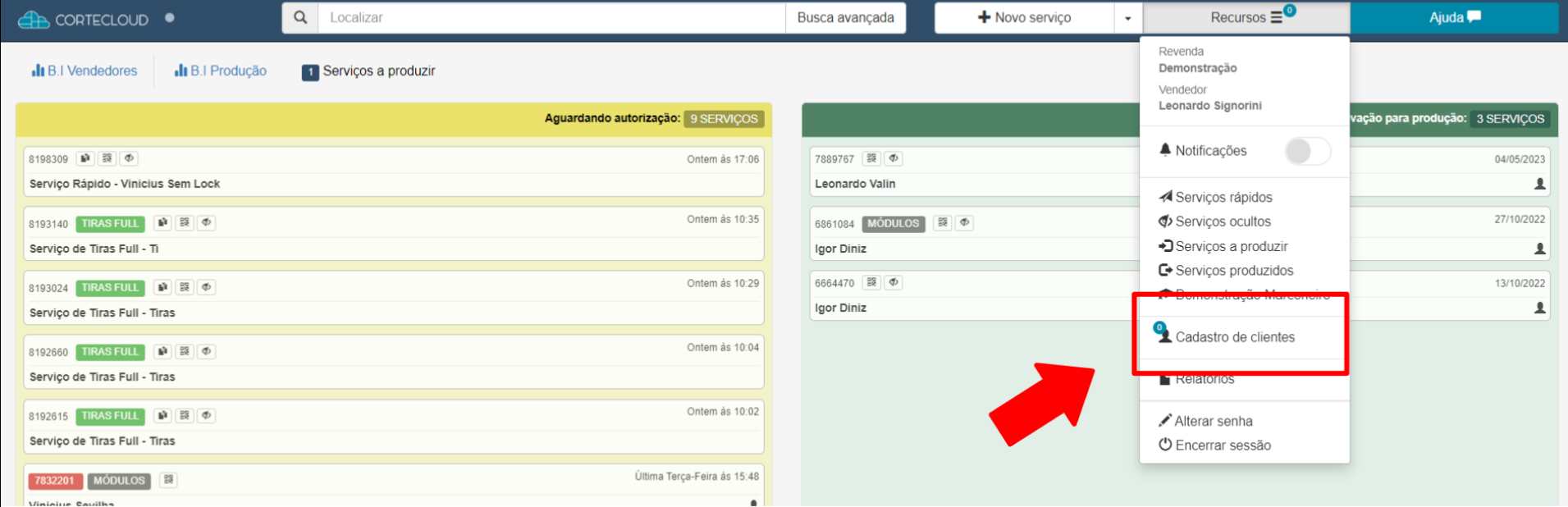The height and width of the screenshot is (507, 1568).
Task: Open the B.I Vendedores tab
Action: click(84, 71)
